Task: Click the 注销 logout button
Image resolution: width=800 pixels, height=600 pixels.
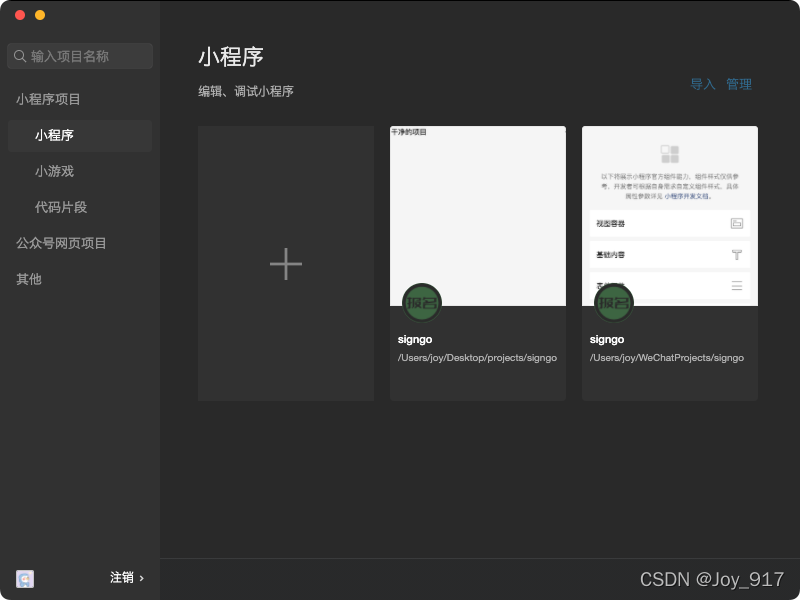Action: pos(122,578)
